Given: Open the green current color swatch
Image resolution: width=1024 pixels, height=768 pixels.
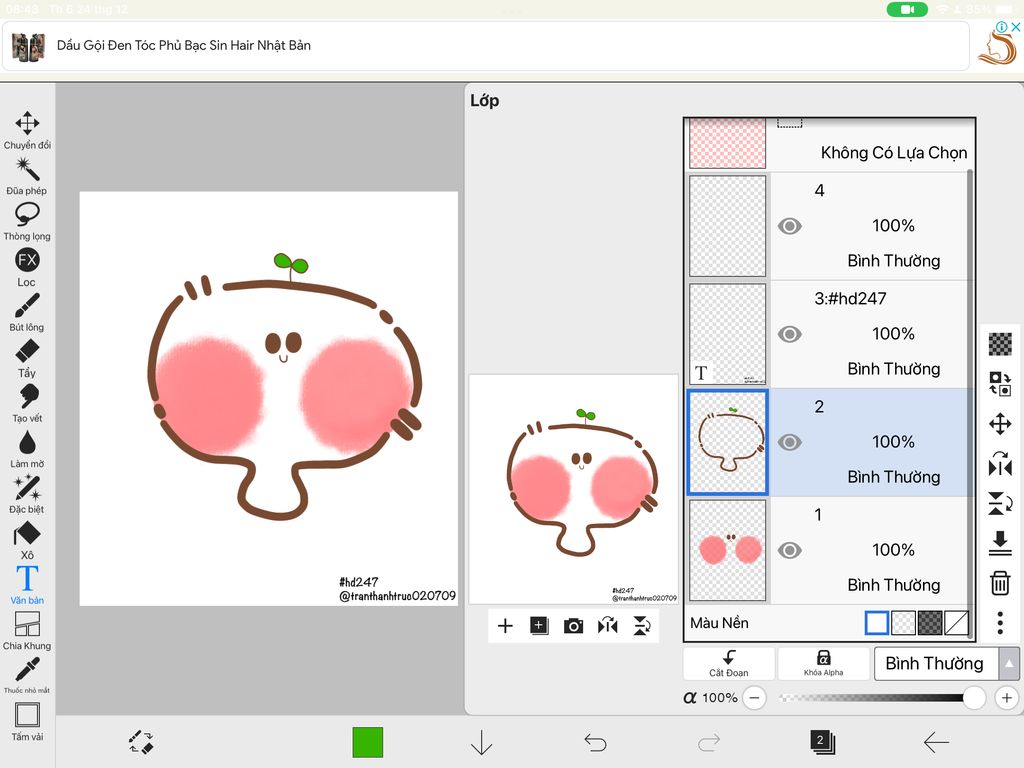Looking at the screenshot, I should (368, 743).
